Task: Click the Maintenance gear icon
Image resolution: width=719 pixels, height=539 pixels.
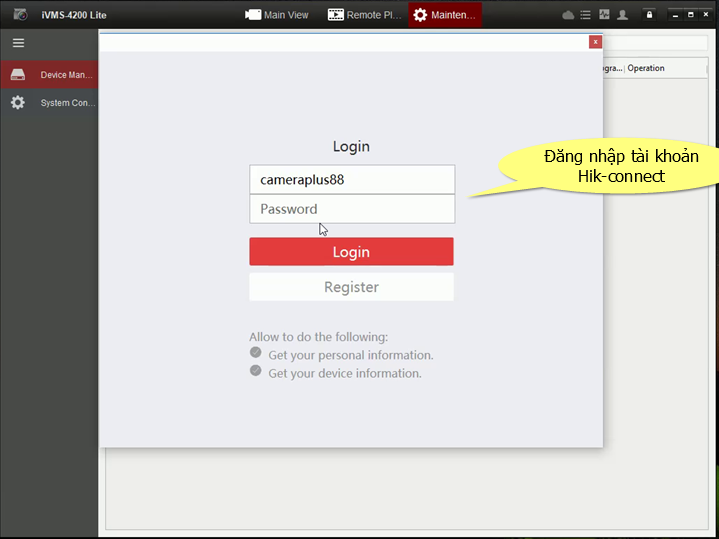Action: pos(420,15)
